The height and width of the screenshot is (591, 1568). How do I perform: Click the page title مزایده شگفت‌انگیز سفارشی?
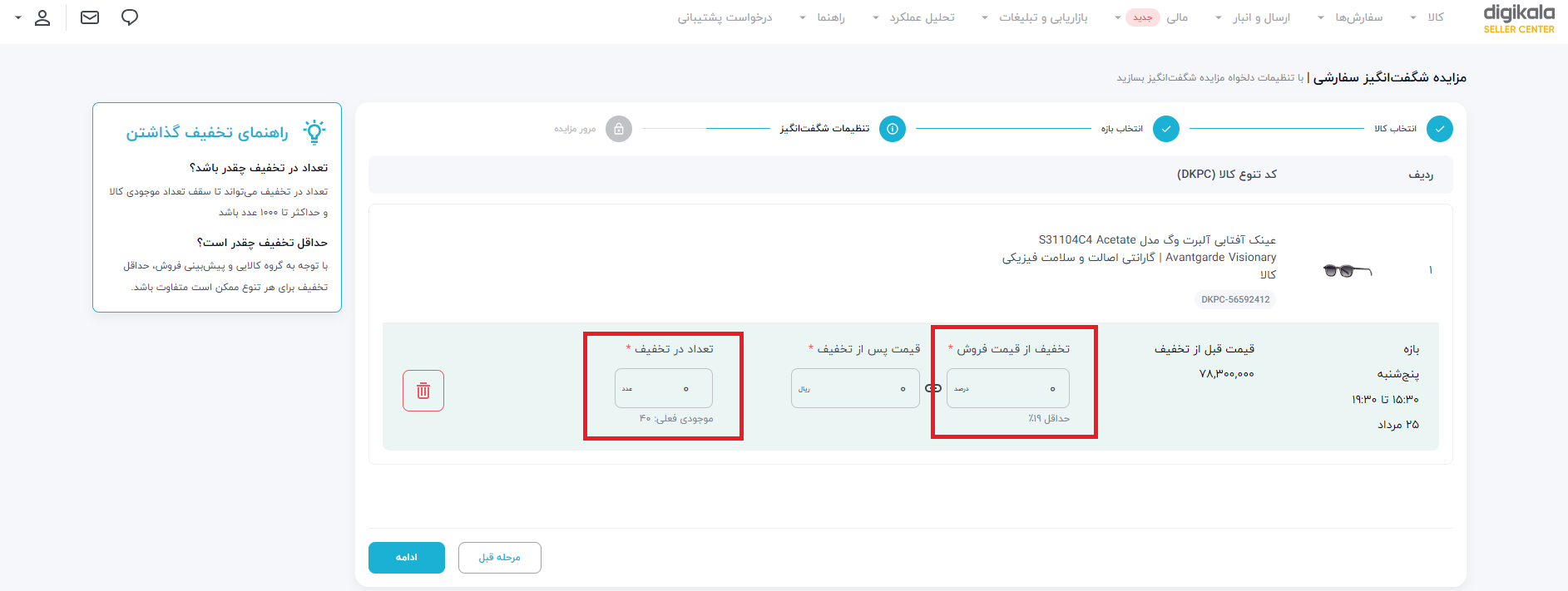coord(1390,77)
